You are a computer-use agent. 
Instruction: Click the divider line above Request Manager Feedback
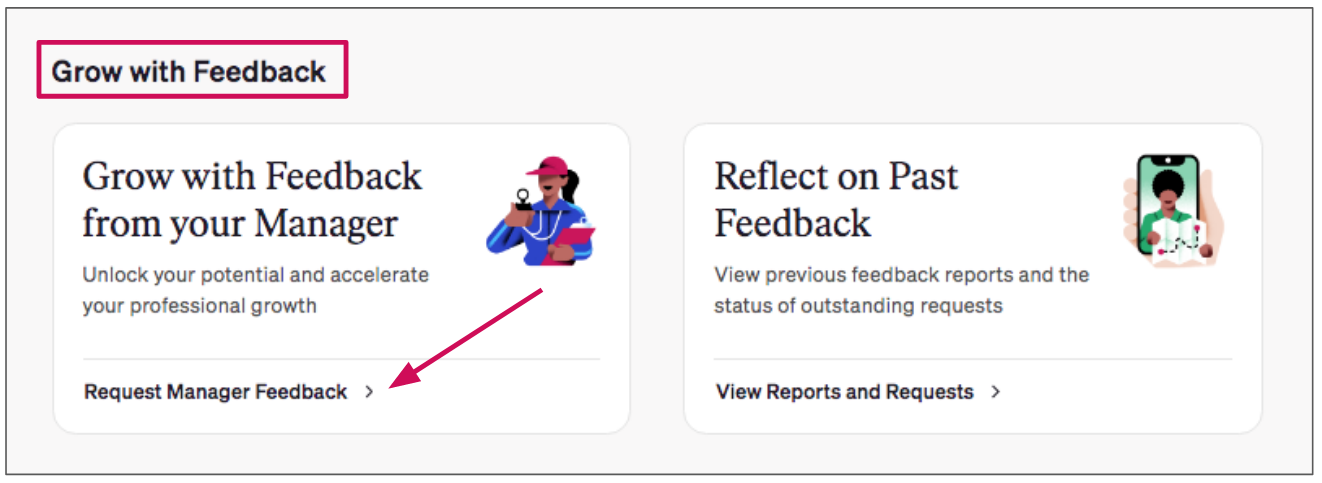341,359
